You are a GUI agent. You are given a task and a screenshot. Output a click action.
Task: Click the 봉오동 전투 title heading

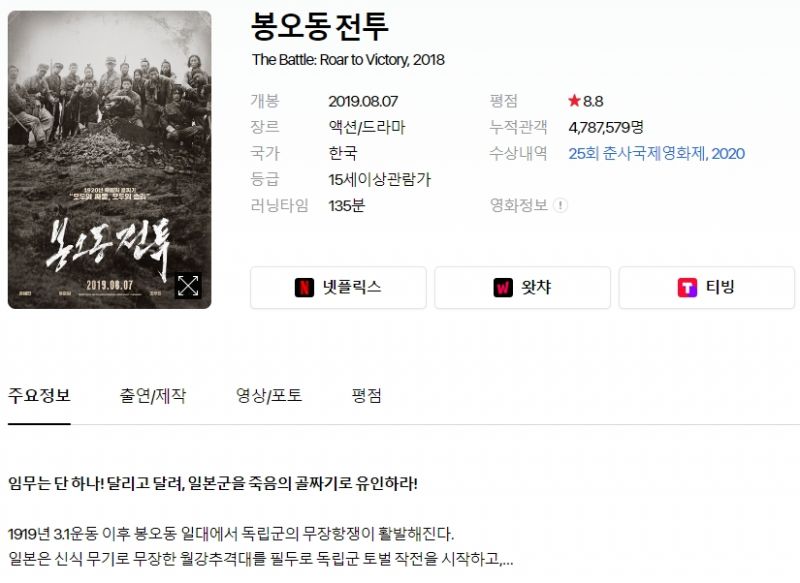coord(320,27)
